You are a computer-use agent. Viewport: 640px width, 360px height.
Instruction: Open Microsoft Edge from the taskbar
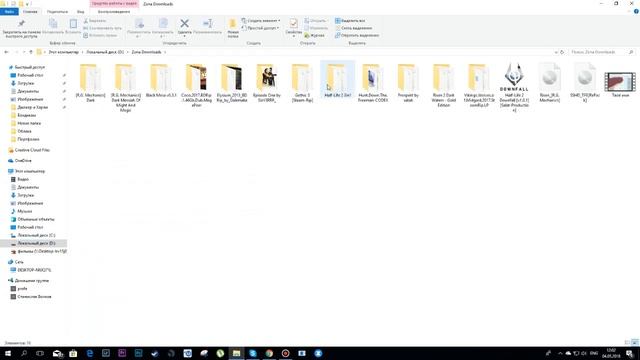[x=89, y=353]
